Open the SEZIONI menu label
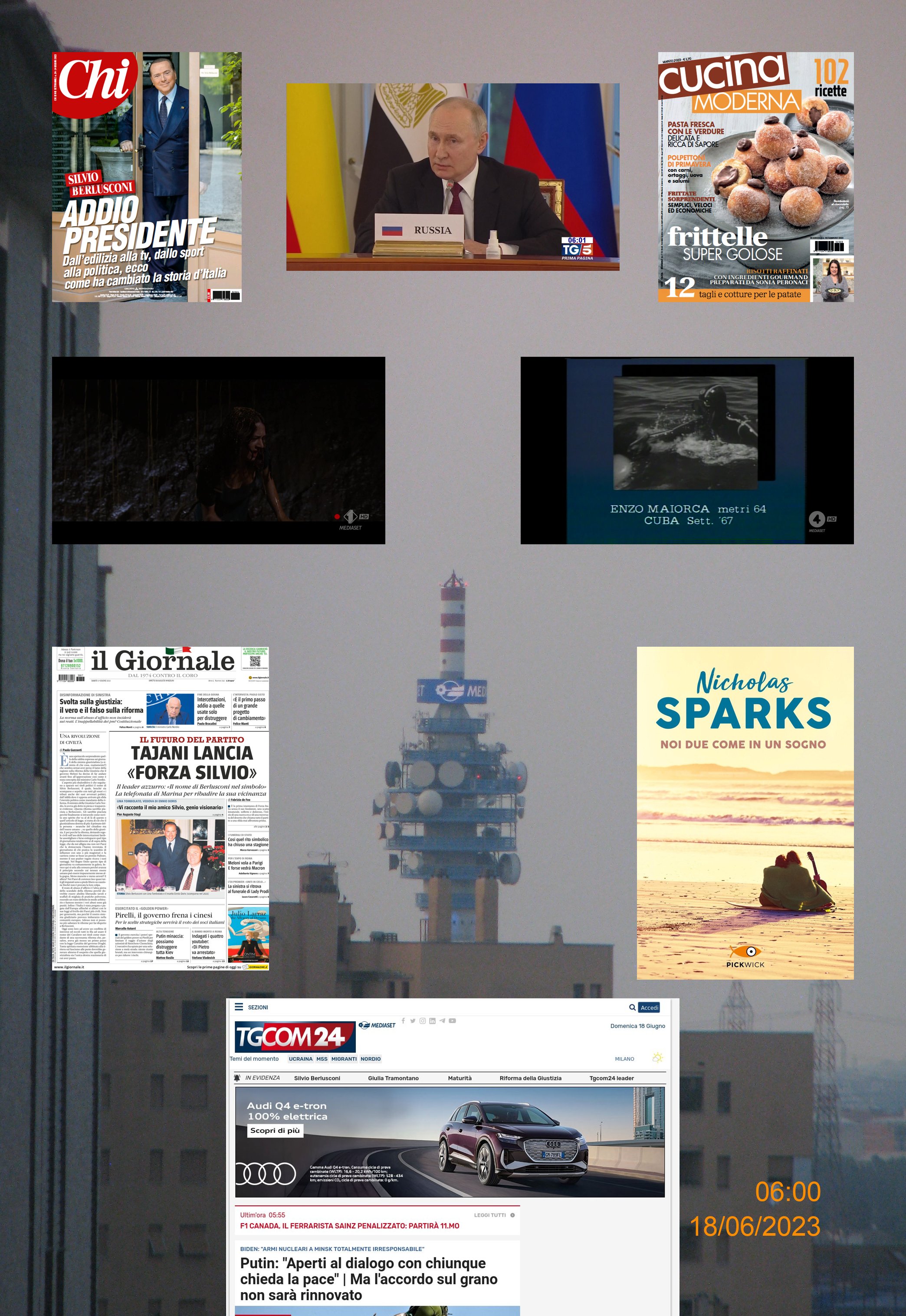The width and height of the screenshot is (906, 1316). (258, 1007)
